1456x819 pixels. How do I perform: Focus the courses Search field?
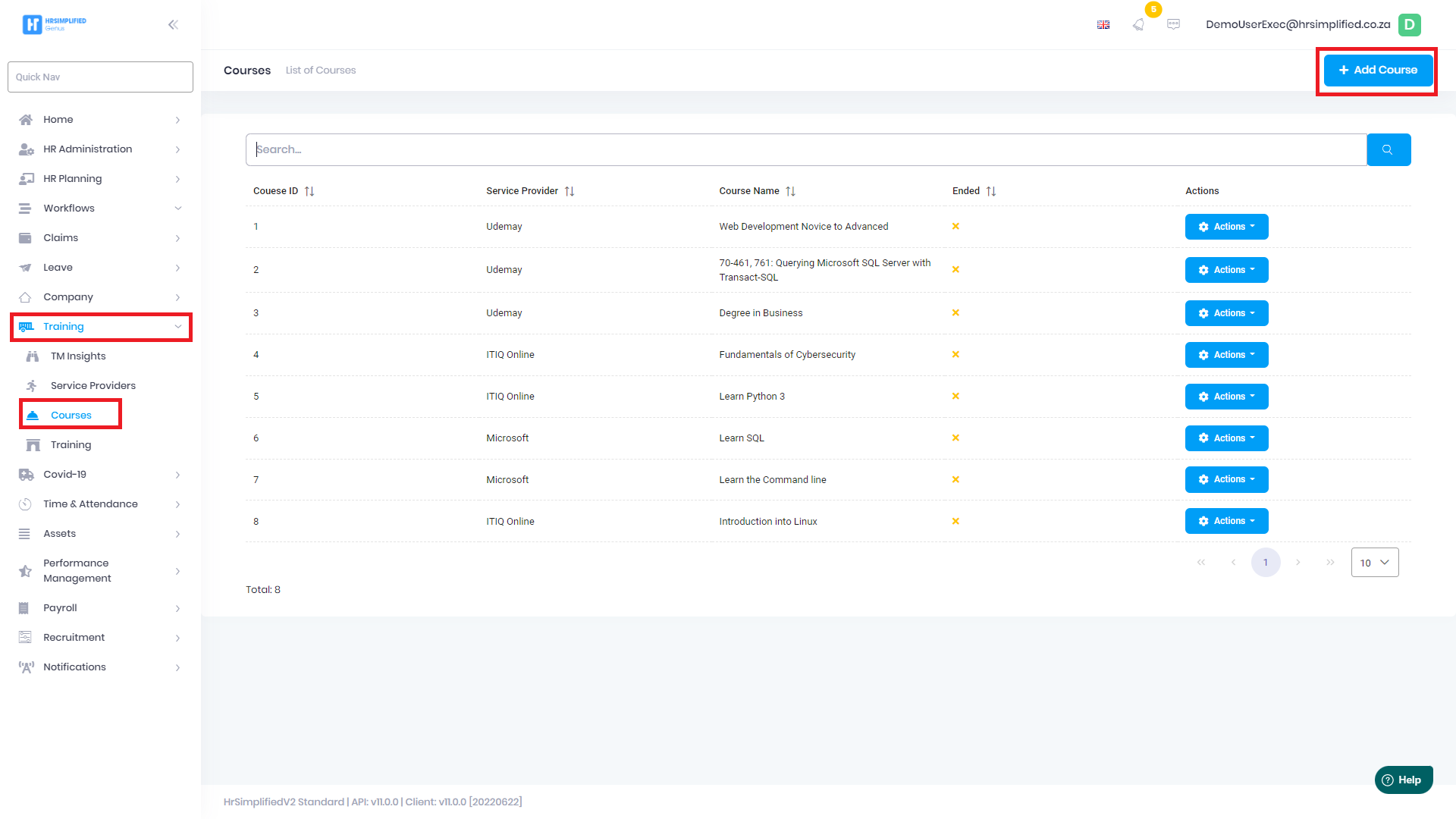pyautogui.click(x=805, y=149)
